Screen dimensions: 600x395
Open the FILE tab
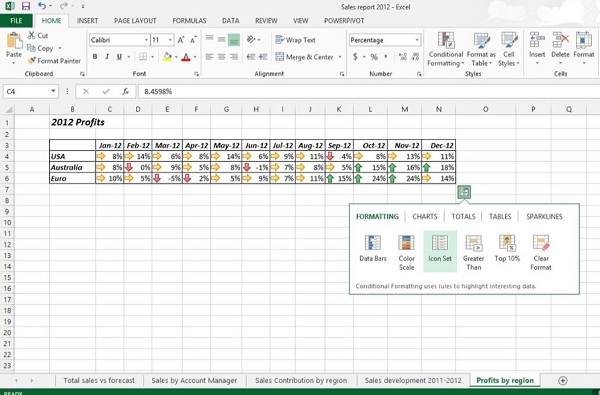pos(16,21)
